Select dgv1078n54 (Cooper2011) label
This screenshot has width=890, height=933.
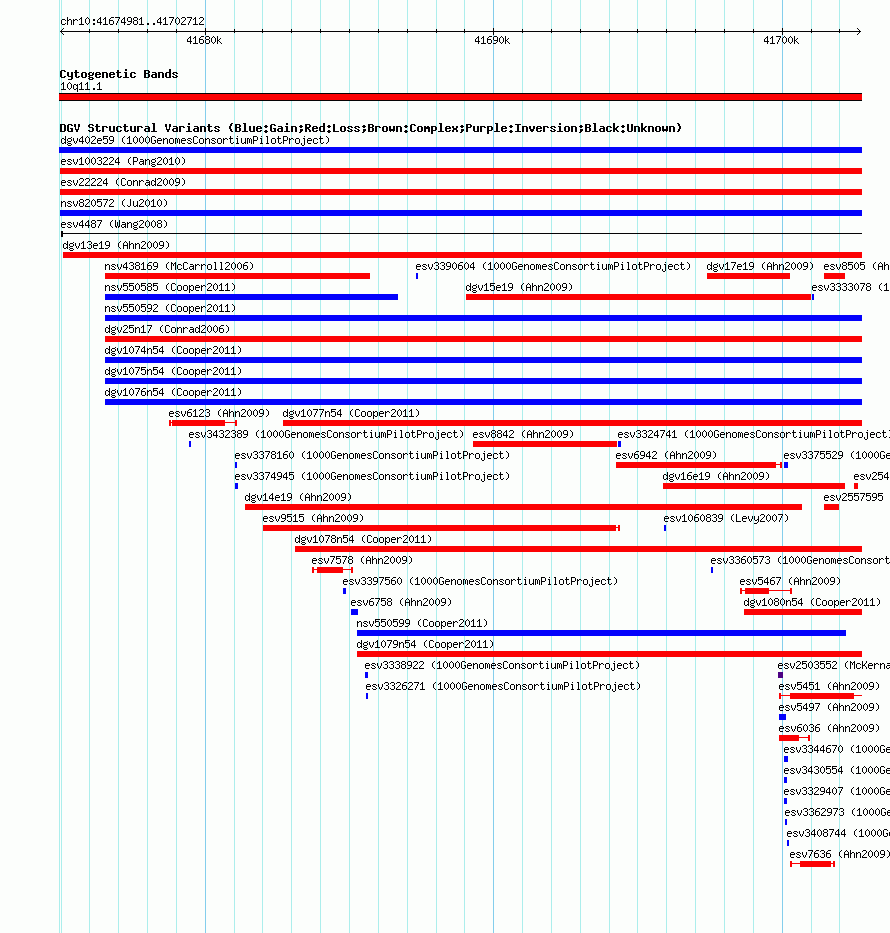click(363, 539)
